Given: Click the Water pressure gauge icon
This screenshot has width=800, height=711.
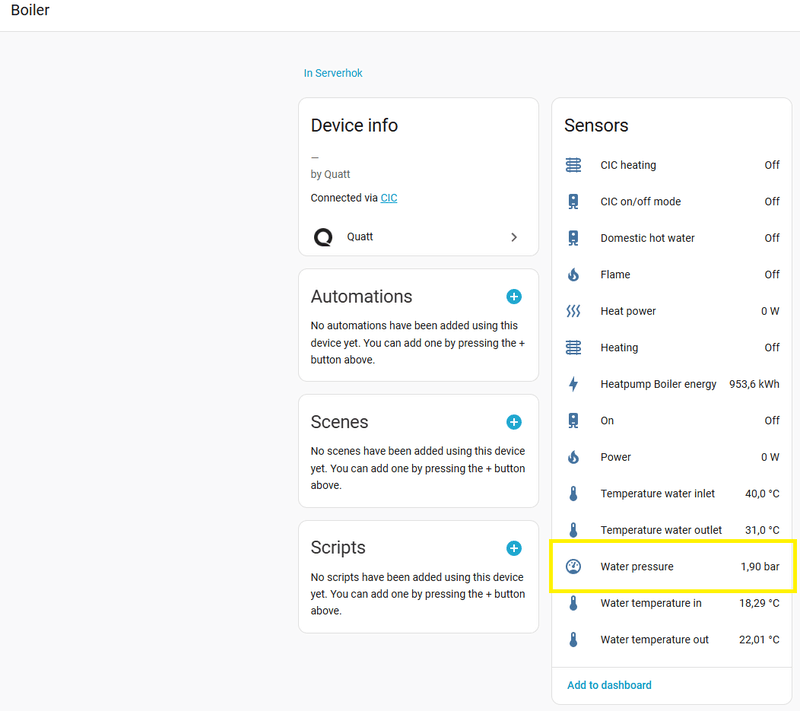Looking at the screenshot, I should (573, 567).
